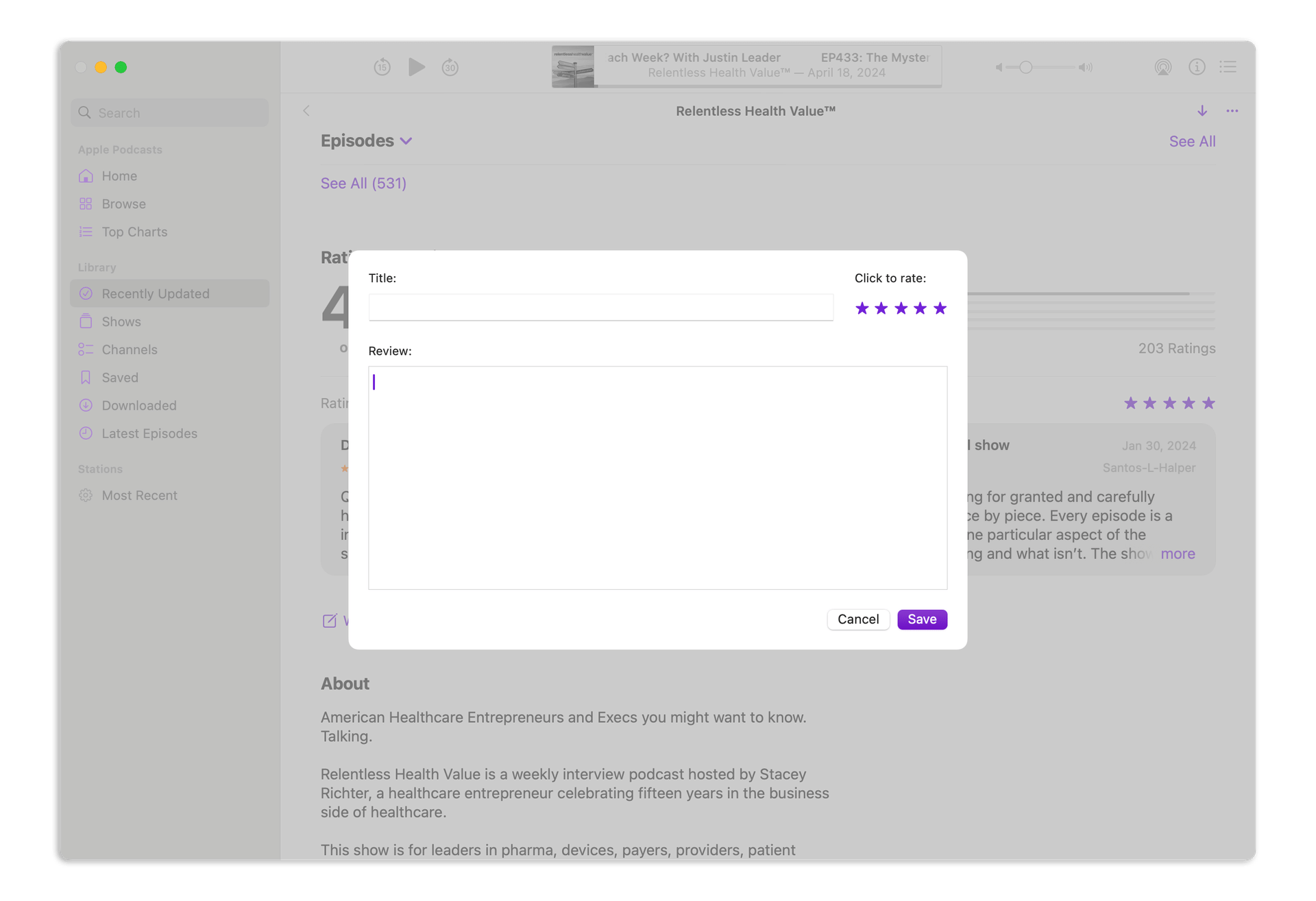Adjust the volume slider knob
Image resolution: width=1316 pixels, height=901 pixels.
[1025, 67]
